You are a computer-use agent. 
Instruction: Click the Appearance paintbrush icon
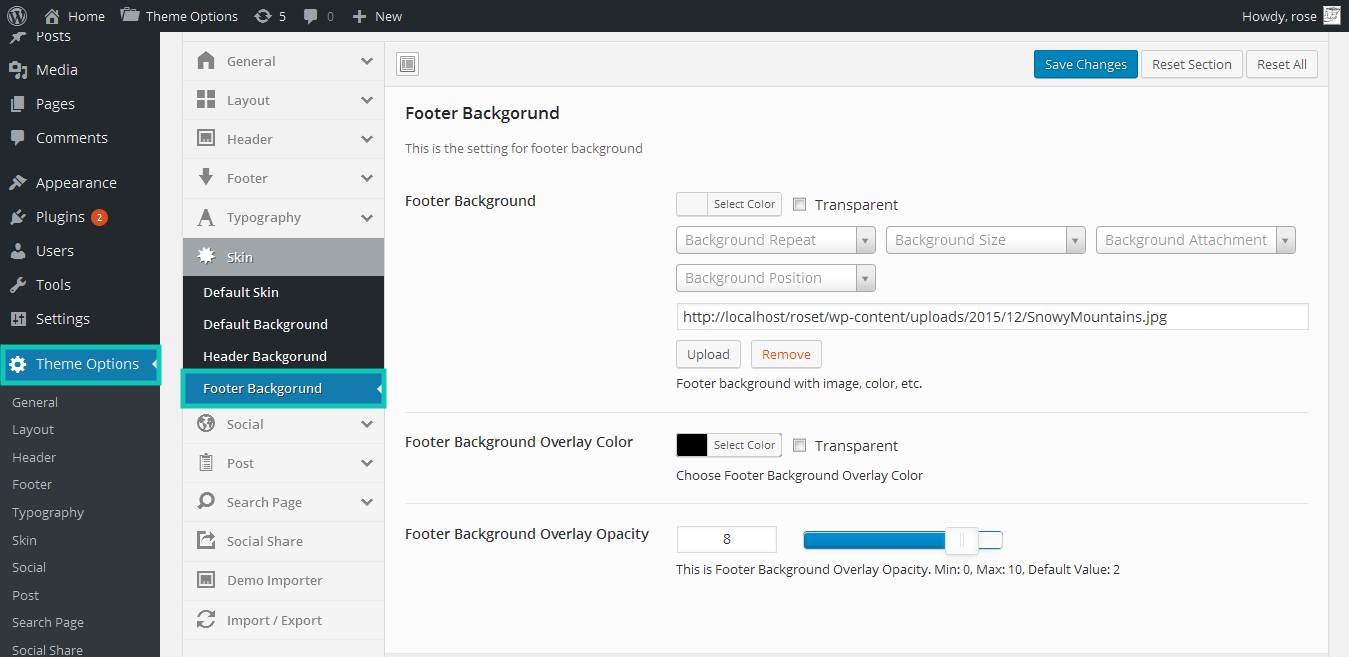click(18, 183)
